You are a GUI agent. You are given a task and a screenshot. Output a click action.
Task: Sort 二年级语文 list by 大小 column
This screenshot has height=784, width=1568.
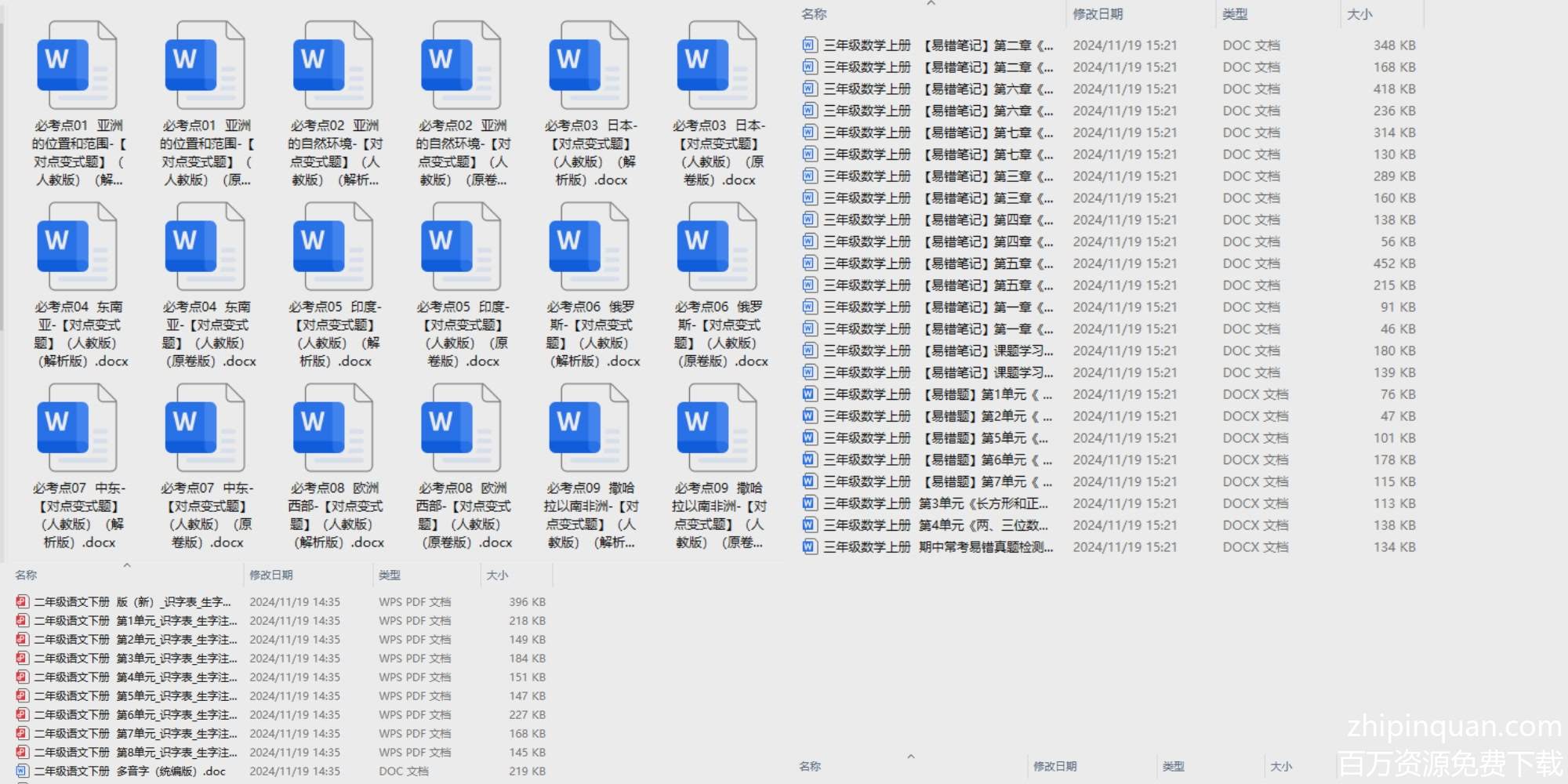497,575
